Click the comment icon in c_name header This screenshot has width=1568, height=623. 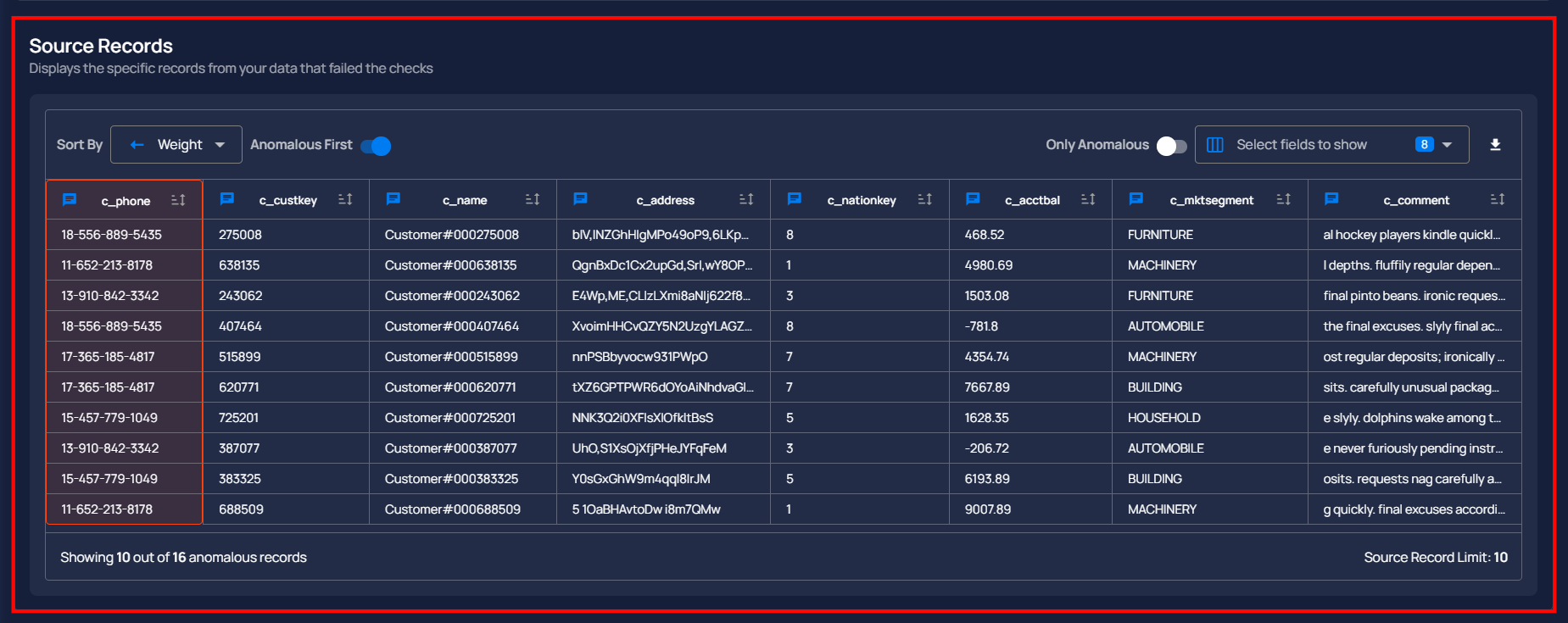tap(393, 199)
